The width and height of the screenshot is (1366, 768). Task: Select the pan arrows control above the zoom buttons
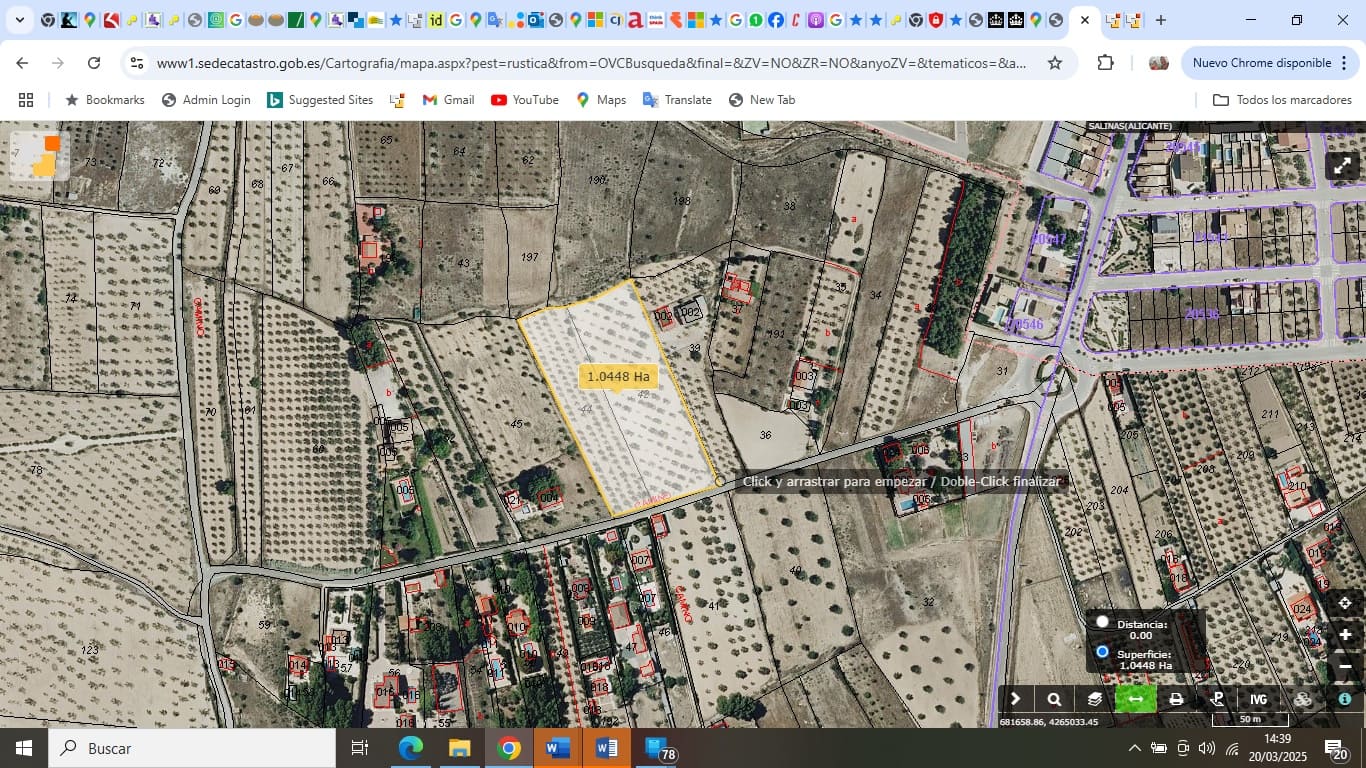1345,602
